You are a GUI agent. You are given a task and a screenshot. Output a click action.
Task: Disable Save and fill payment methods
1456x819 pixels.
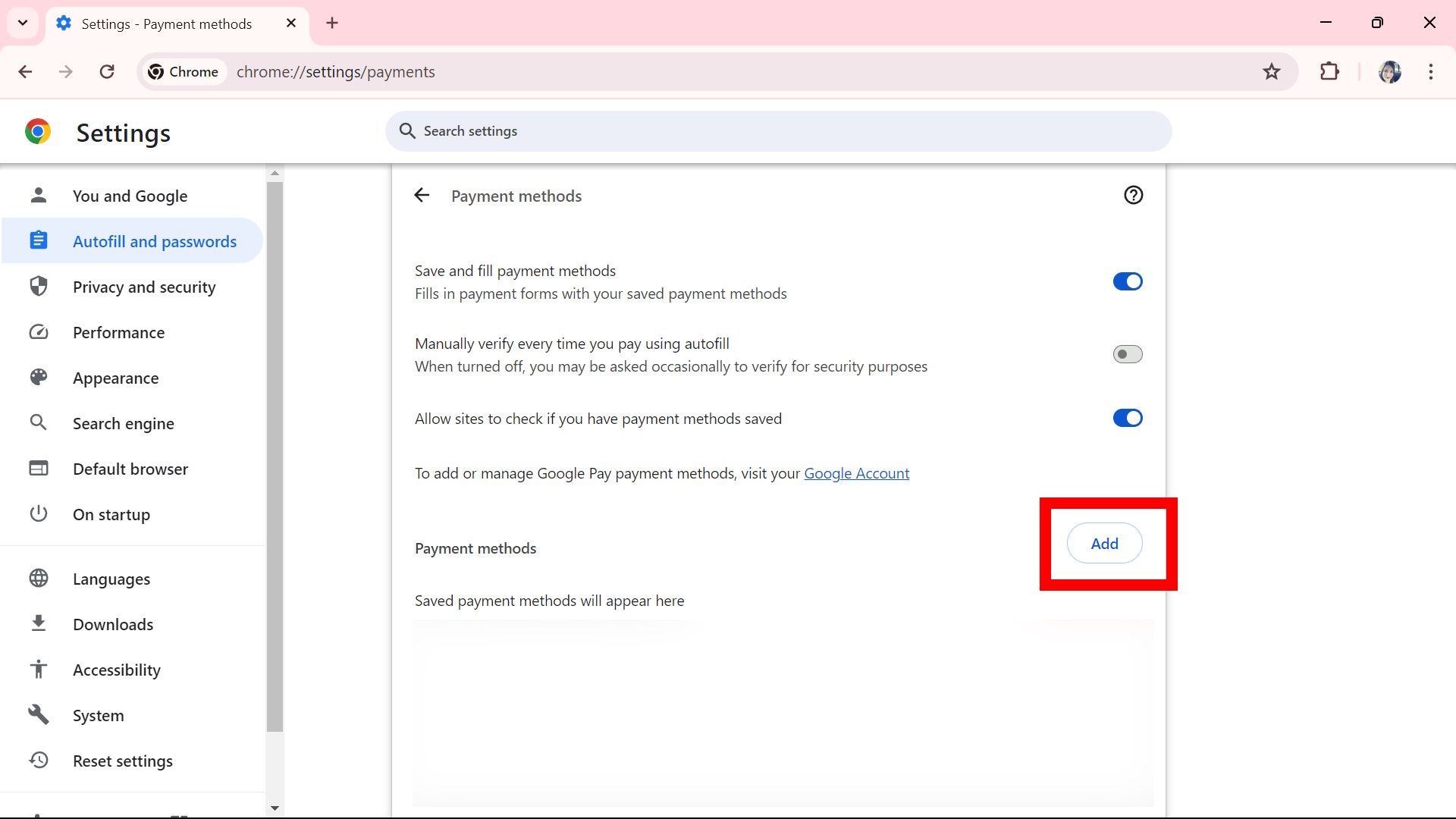click(1128, 281)
